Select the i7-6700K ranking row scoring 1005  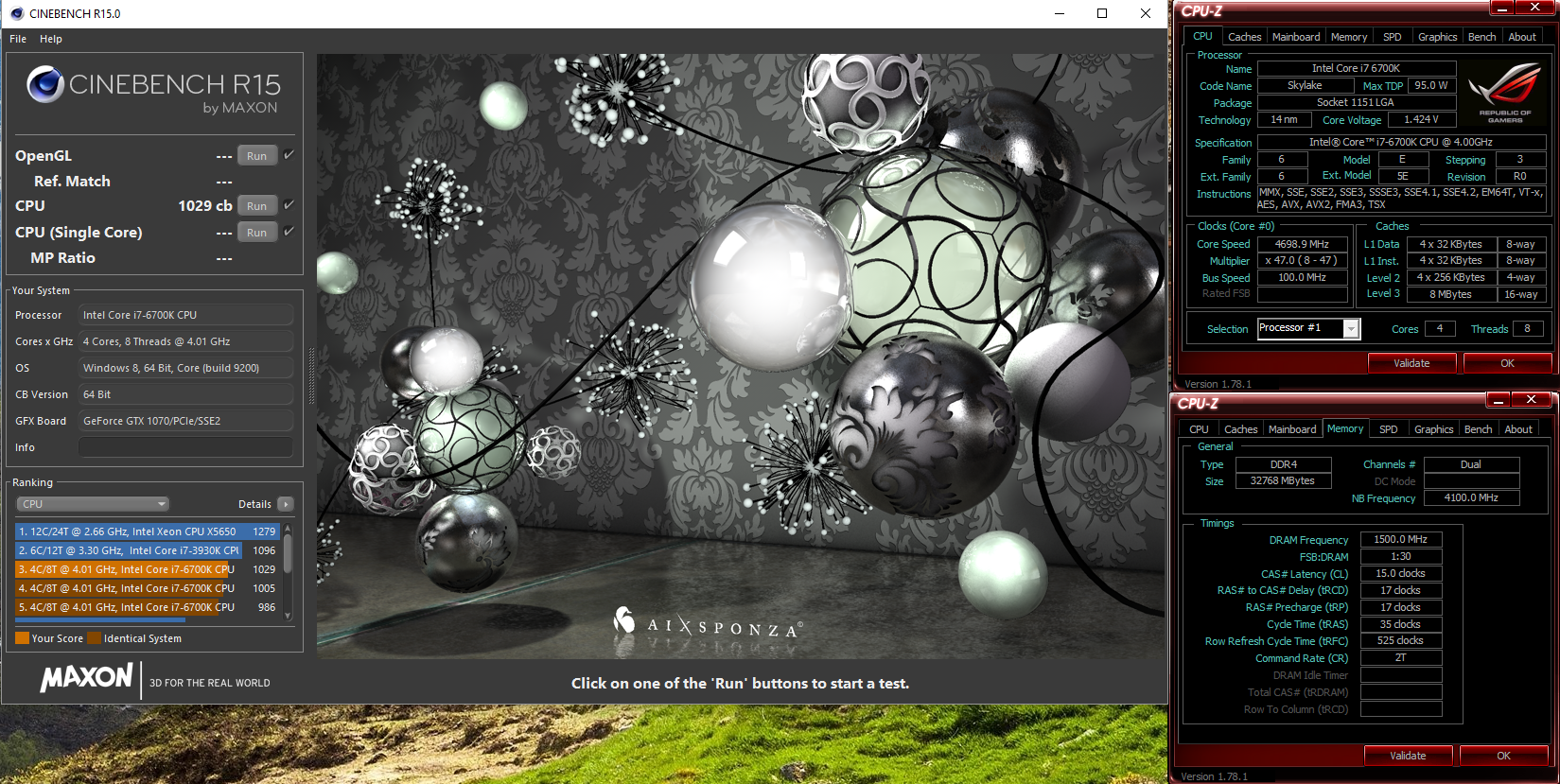(147, 588)
